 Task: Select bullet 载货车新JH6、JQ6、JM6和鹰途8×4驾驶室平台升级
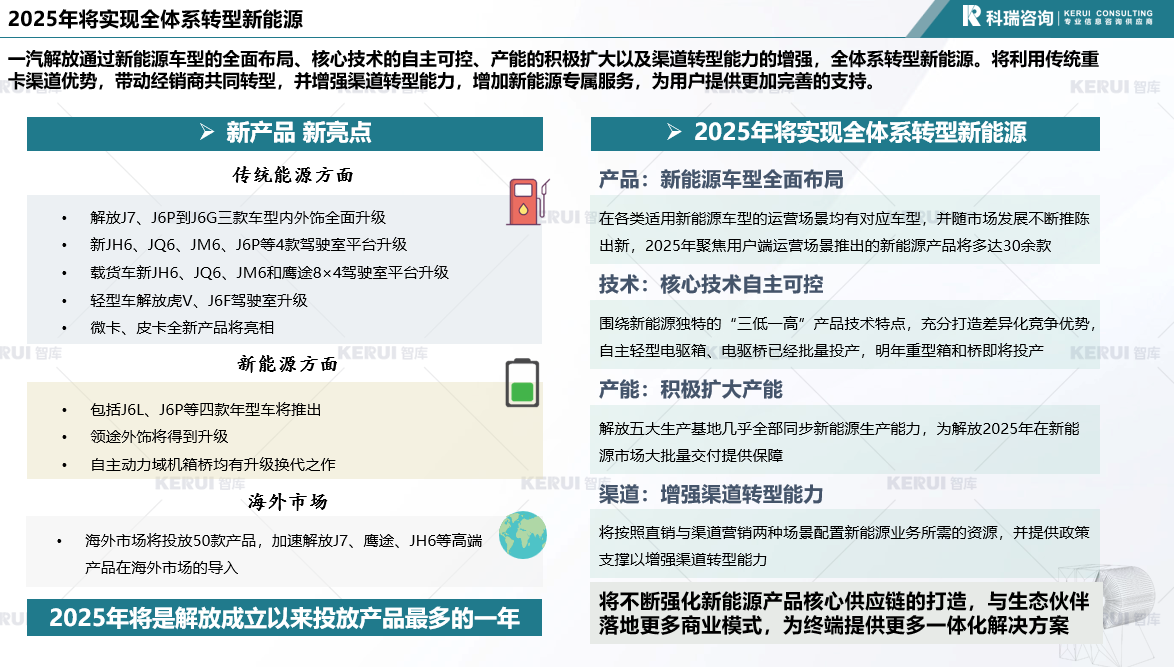[x=270, y=272]
